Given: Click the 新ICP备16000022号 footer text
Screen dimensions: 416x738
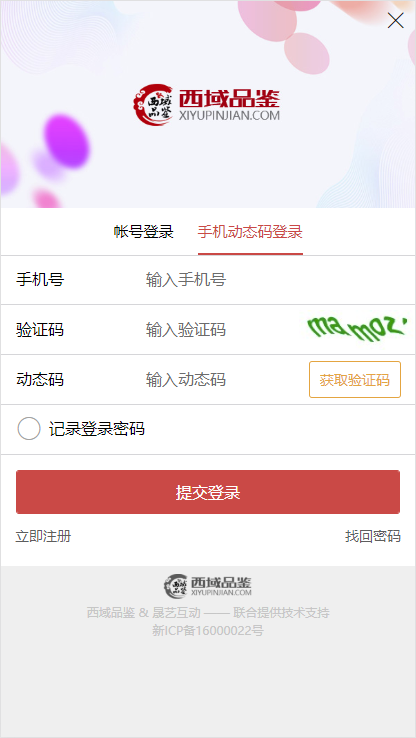Looking at the screenshot, I should pos(208,630).
